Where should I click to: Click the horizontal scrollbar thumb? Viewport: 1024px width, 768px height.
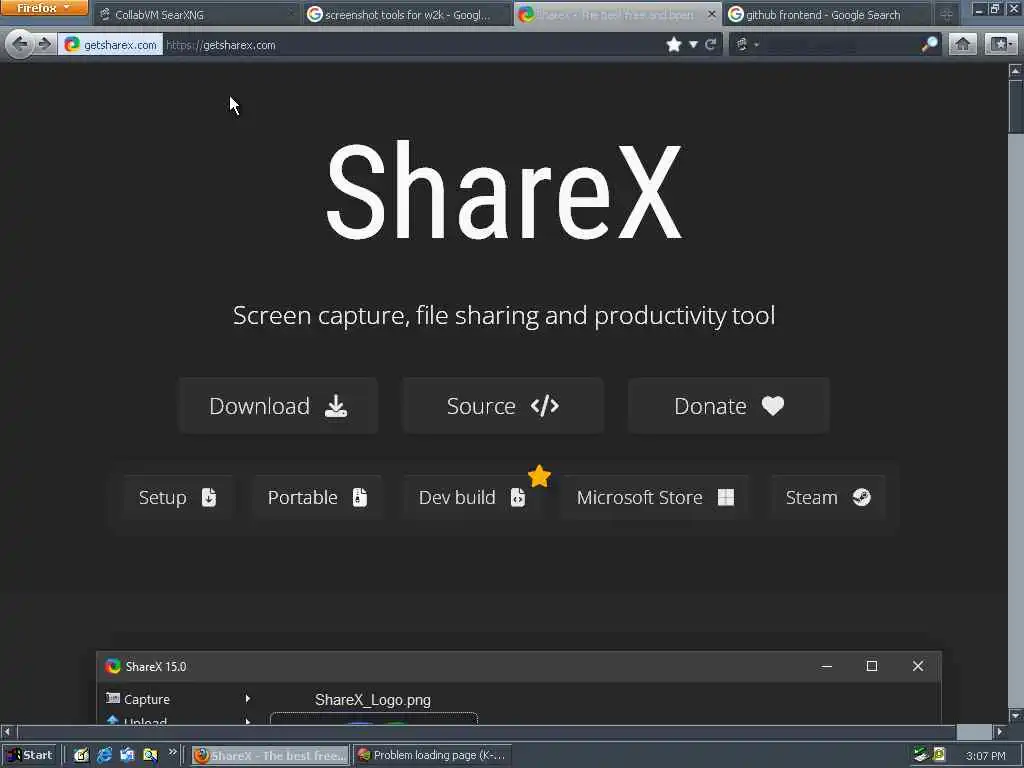974,731
